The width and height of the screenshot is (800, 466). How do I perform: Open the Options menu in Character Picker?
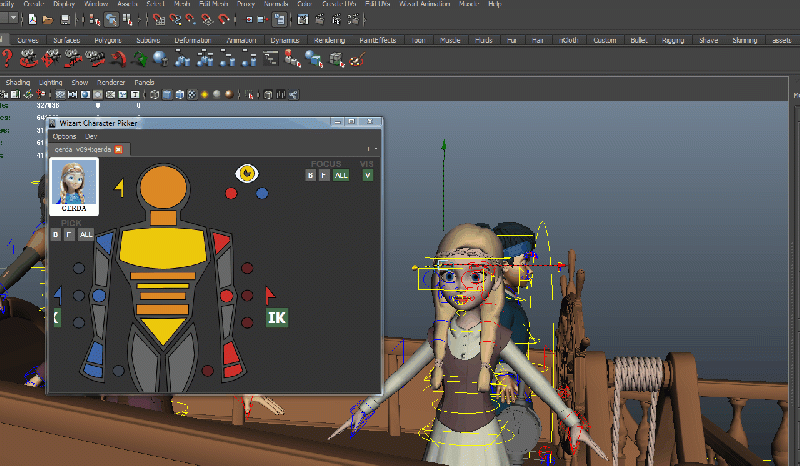click(64, 136)
